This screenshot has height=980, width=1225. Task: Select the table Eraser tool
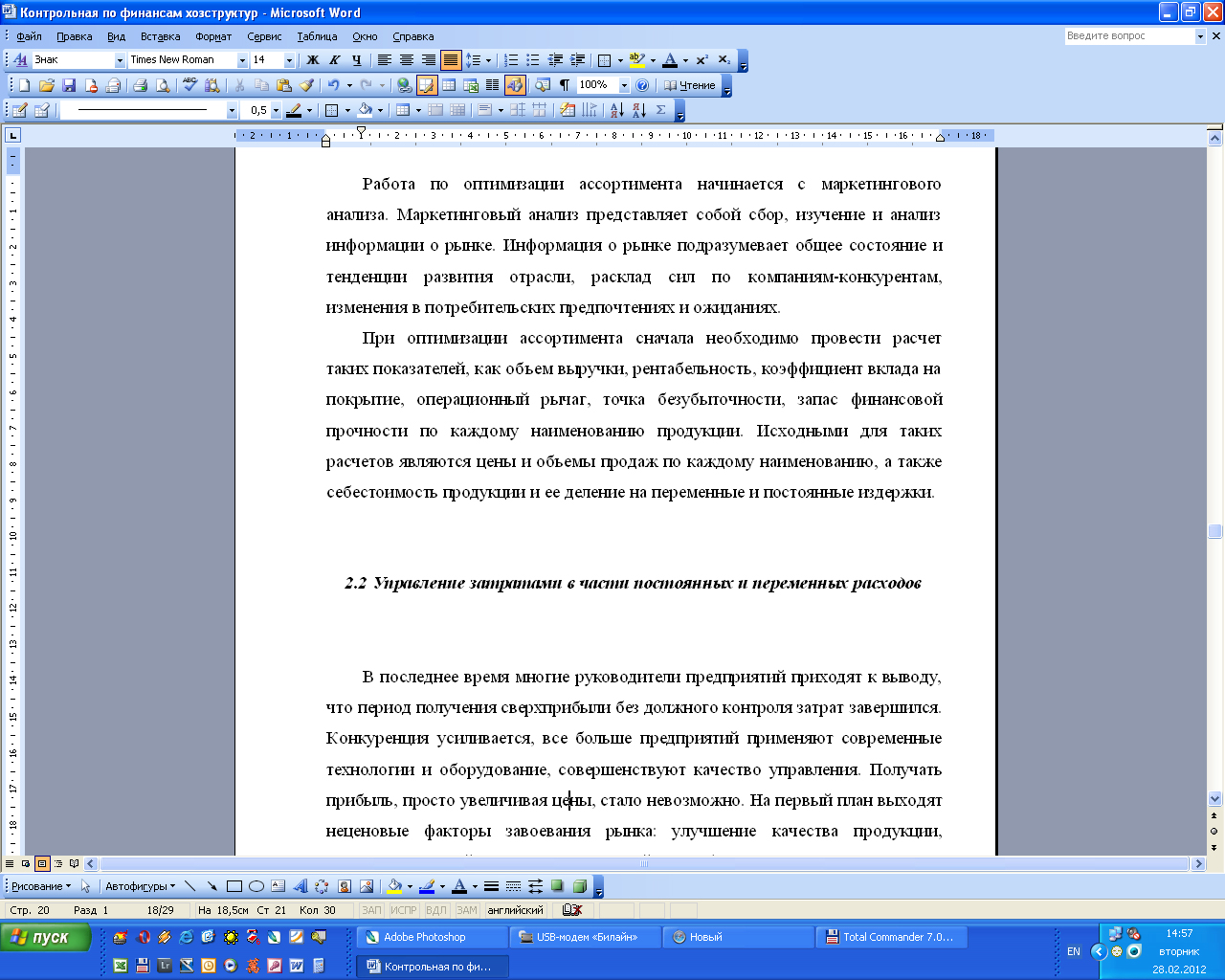42,110
